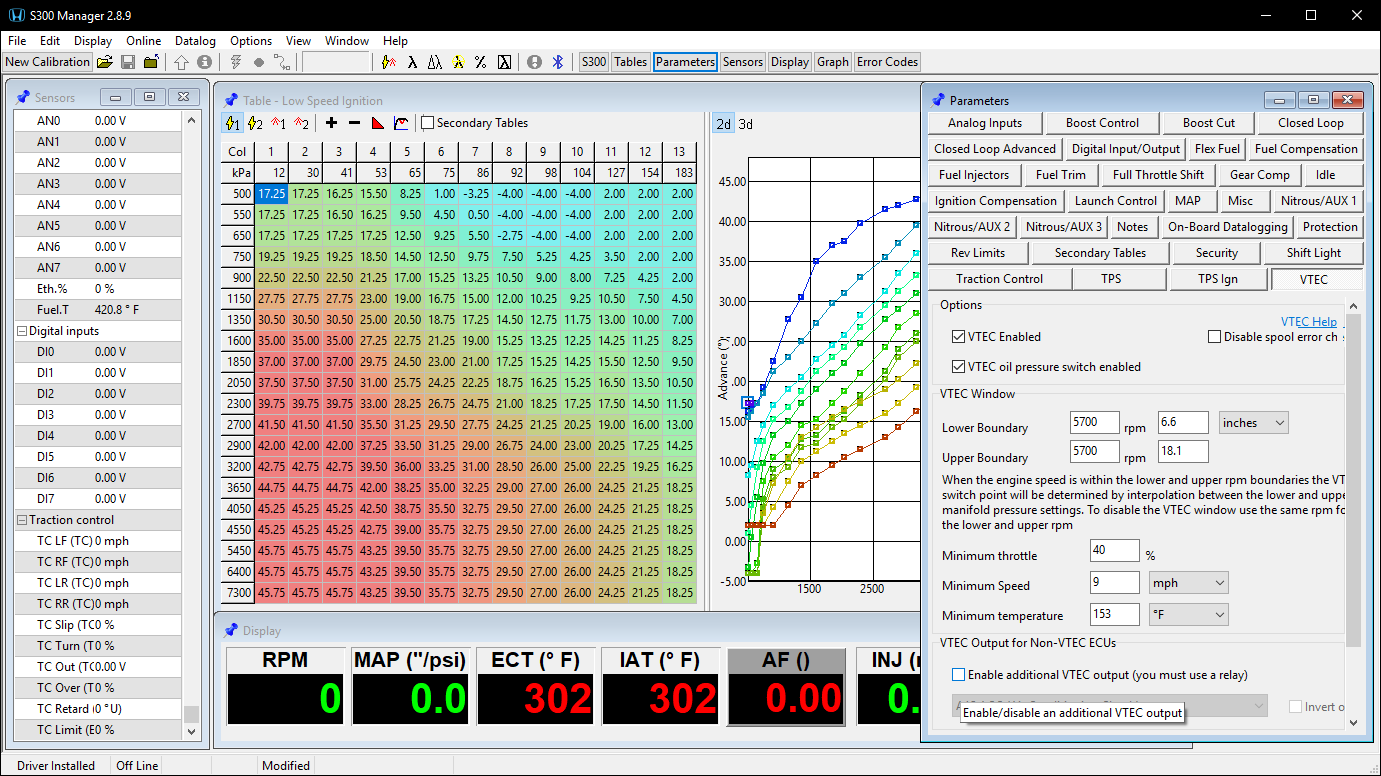Enable additional VTEC output checkbox
This screenshot has width=1381, height=776.
click(959, 675)
